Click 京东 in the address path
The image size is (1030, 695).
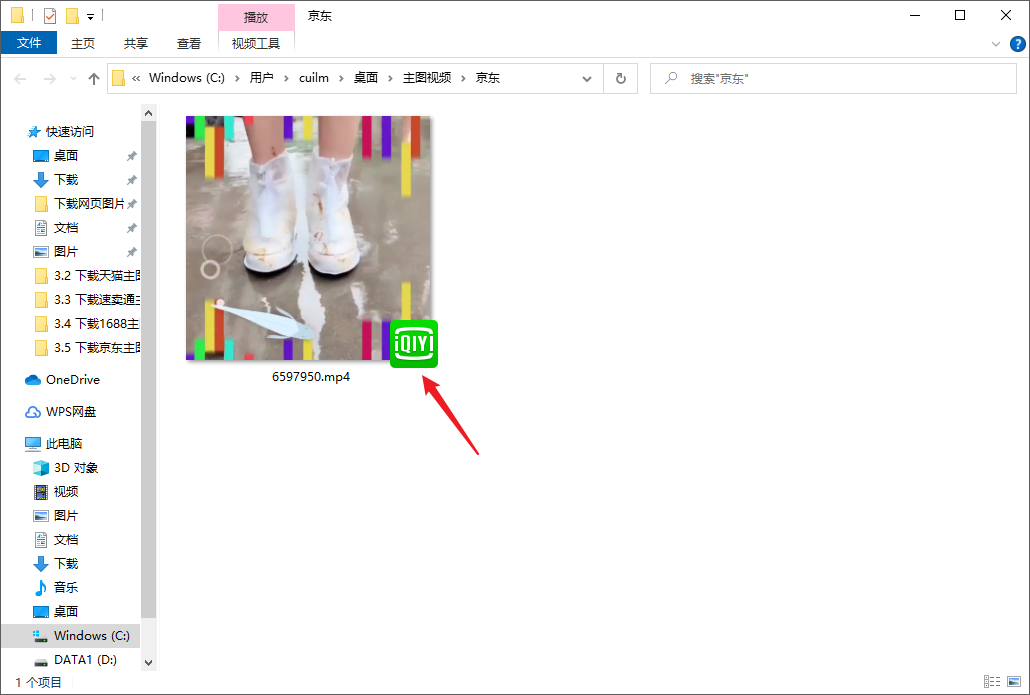(487, 78)
